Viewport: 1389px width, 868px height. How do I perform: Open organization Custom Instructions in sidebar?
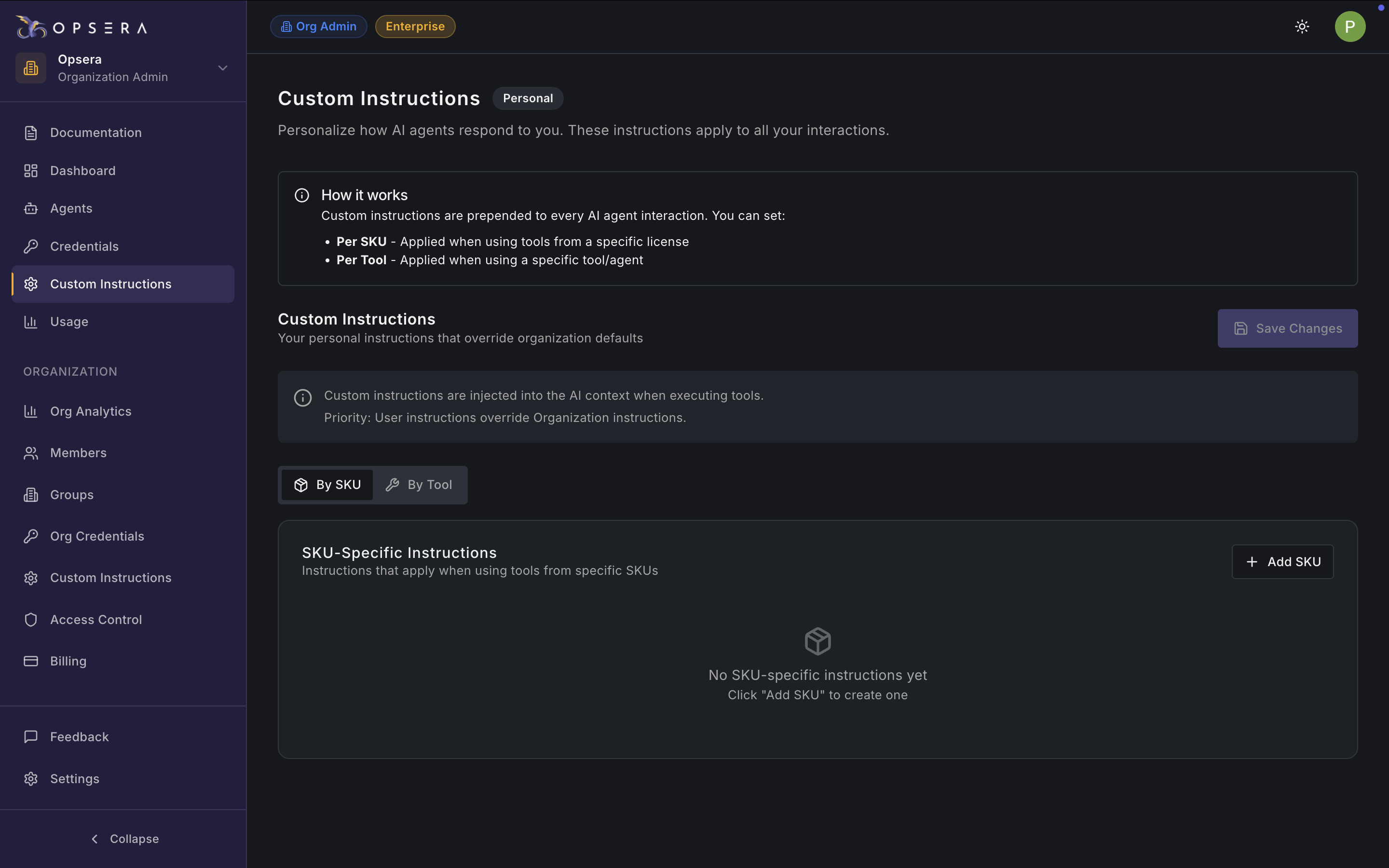(x=110, y=578)
